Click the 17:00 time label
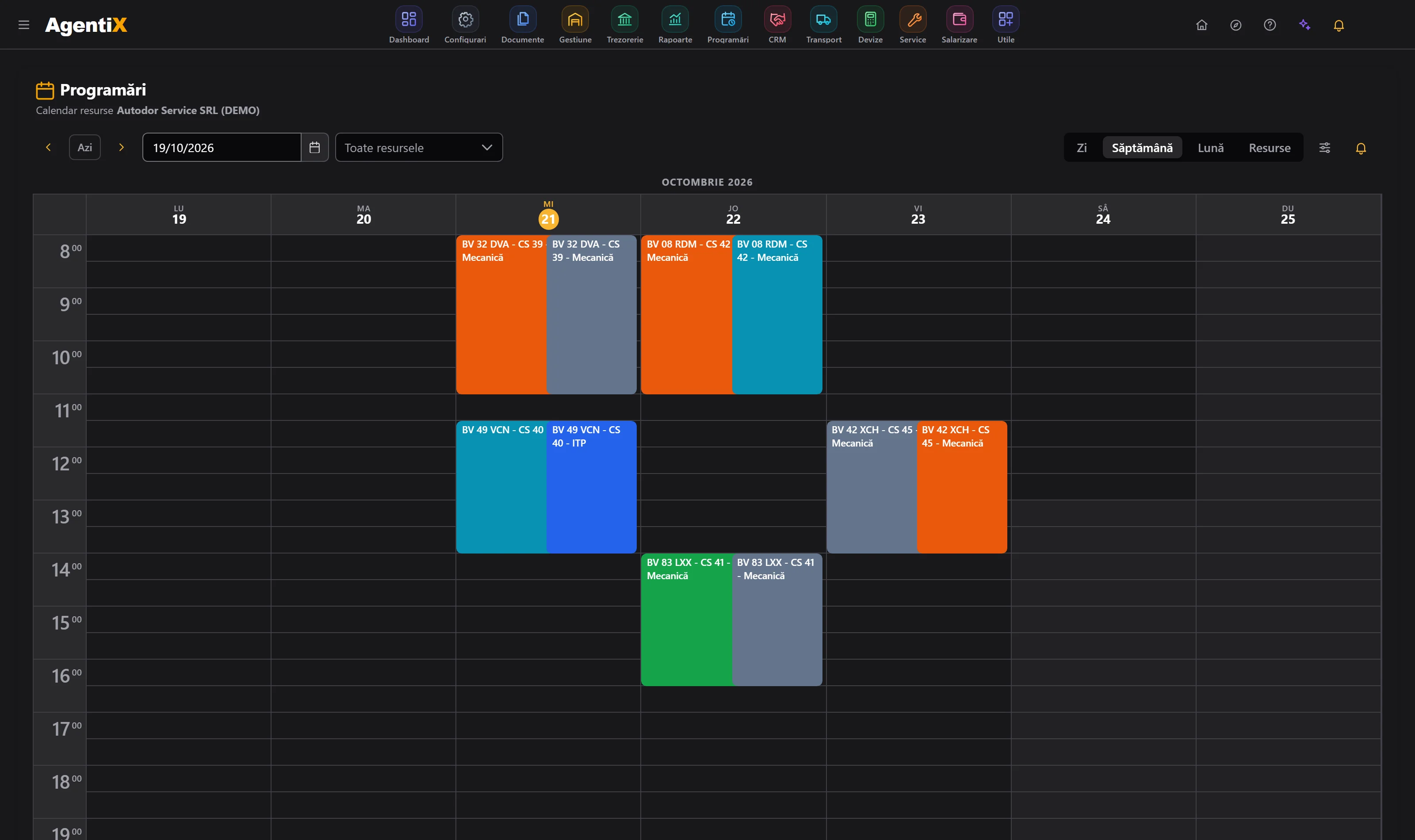Viewport: 1415px width, 840px height. pos(67,729)
